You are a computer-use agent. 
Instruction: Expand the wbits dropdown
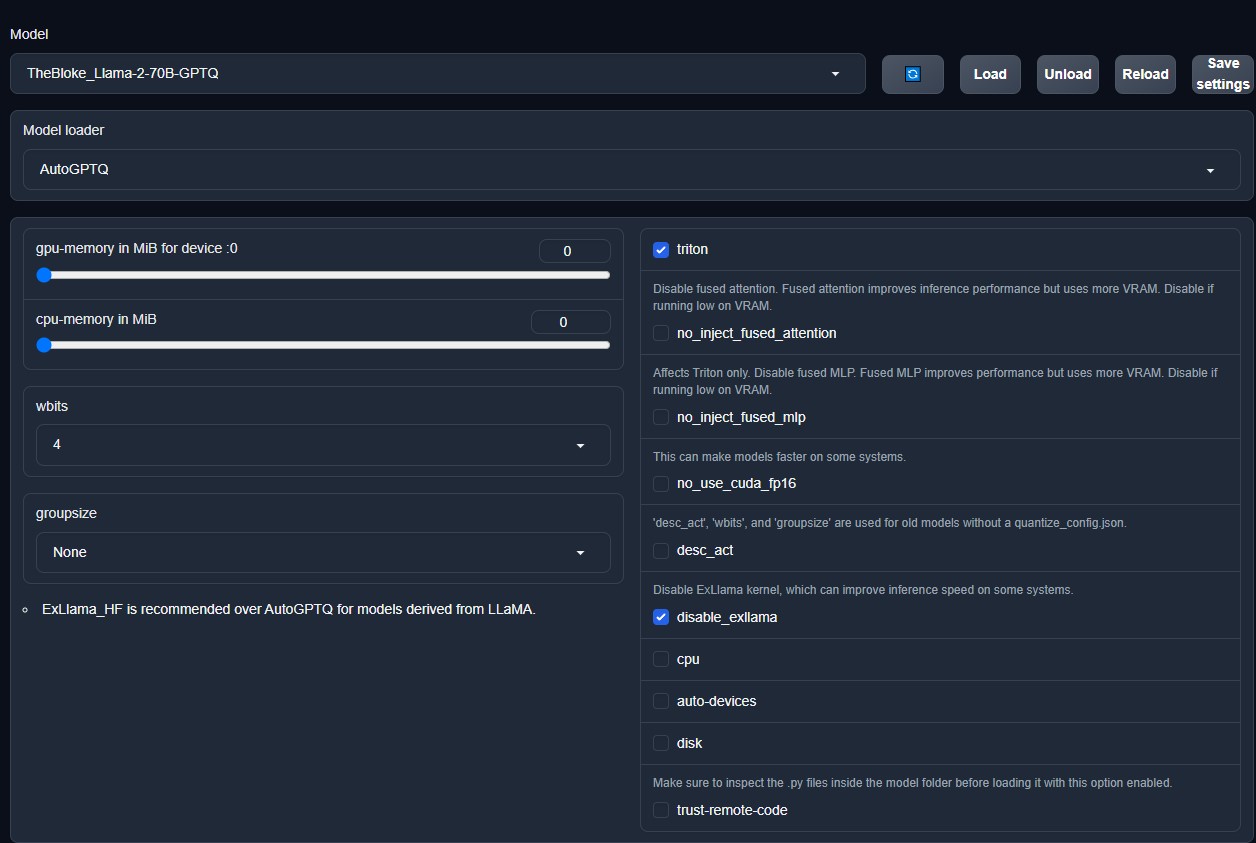[x=323, y=445]
